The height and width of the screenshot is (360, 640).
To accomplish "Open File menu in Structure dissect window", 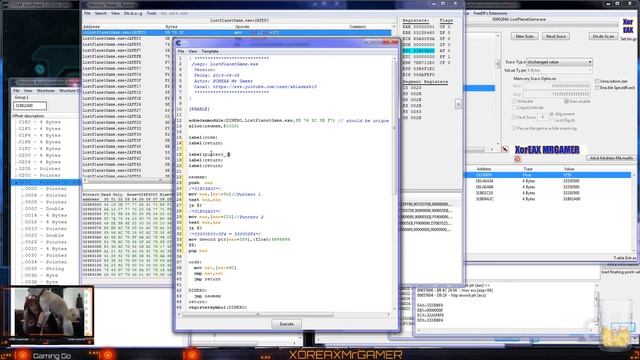I will click(x=16, y=91).
